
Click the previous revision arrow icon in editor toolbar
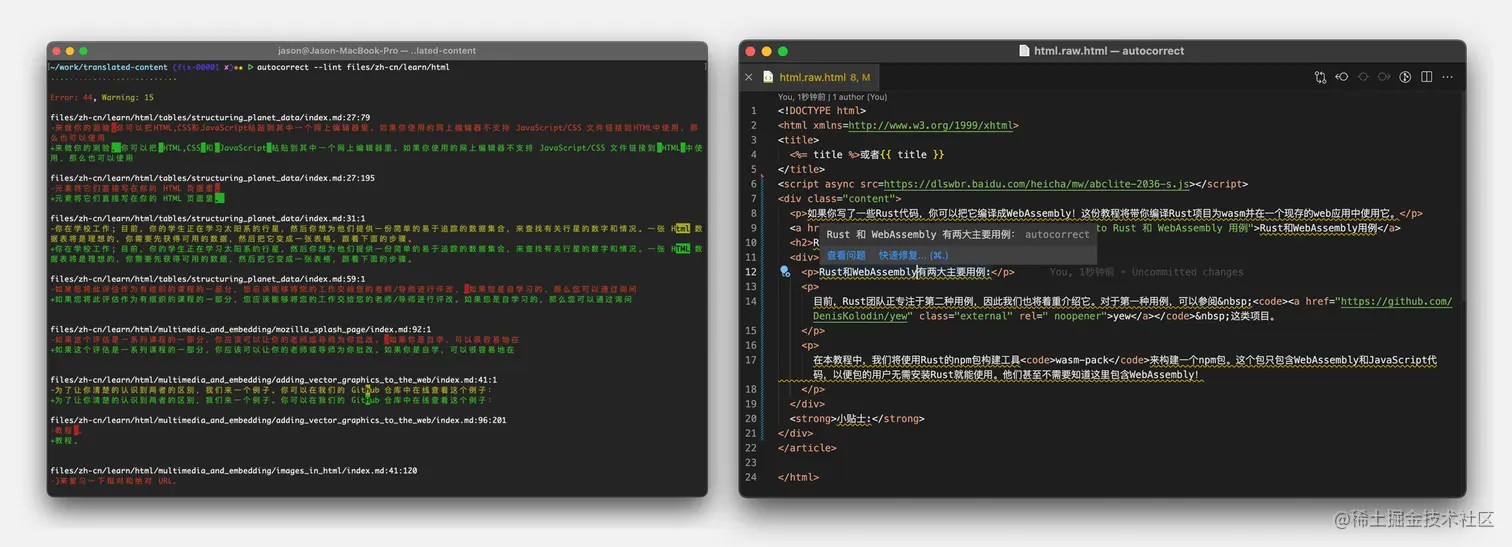pos(1342,77)
